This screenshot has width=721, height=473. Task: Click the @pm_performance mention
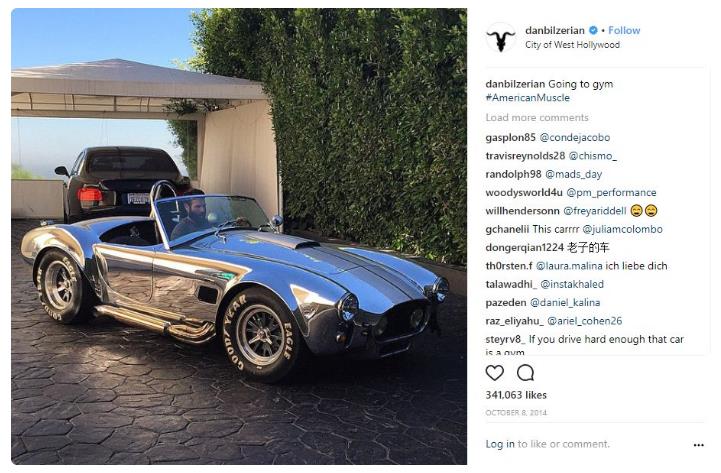[611, 193]
